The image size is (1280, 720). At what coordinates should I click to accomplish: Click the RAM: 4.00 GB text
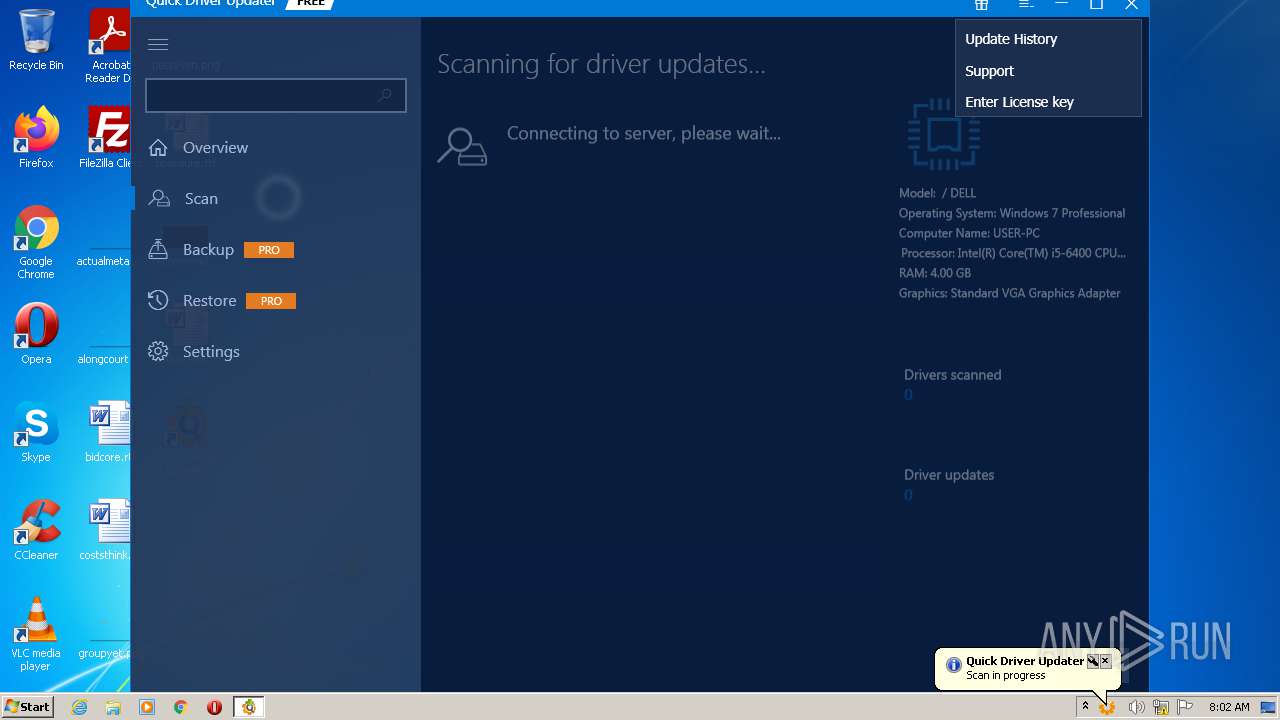[x=935, y=273]
